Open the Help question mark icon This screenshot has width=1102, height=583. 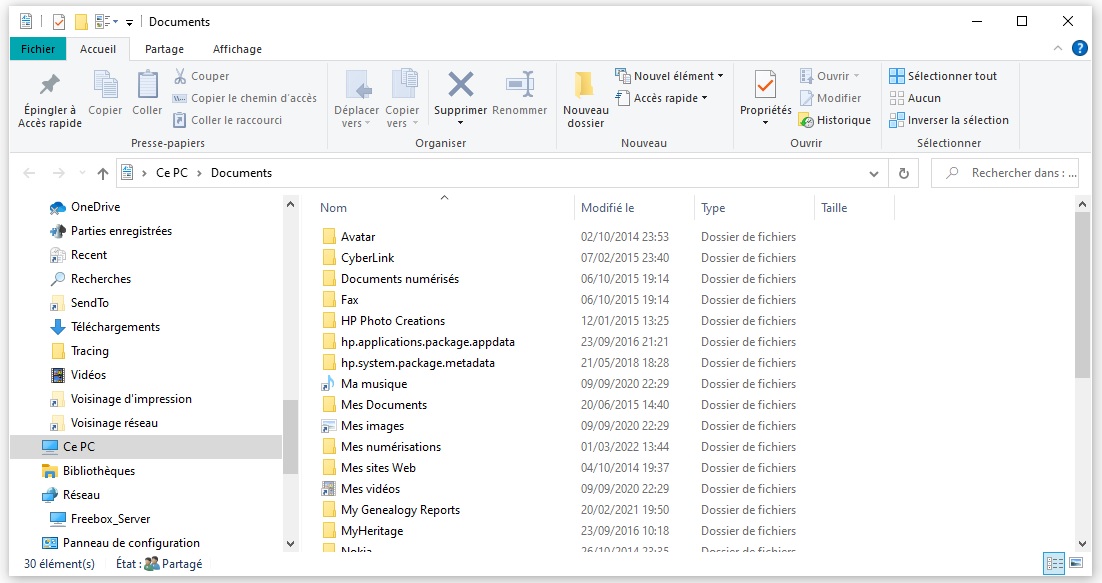1080,48
